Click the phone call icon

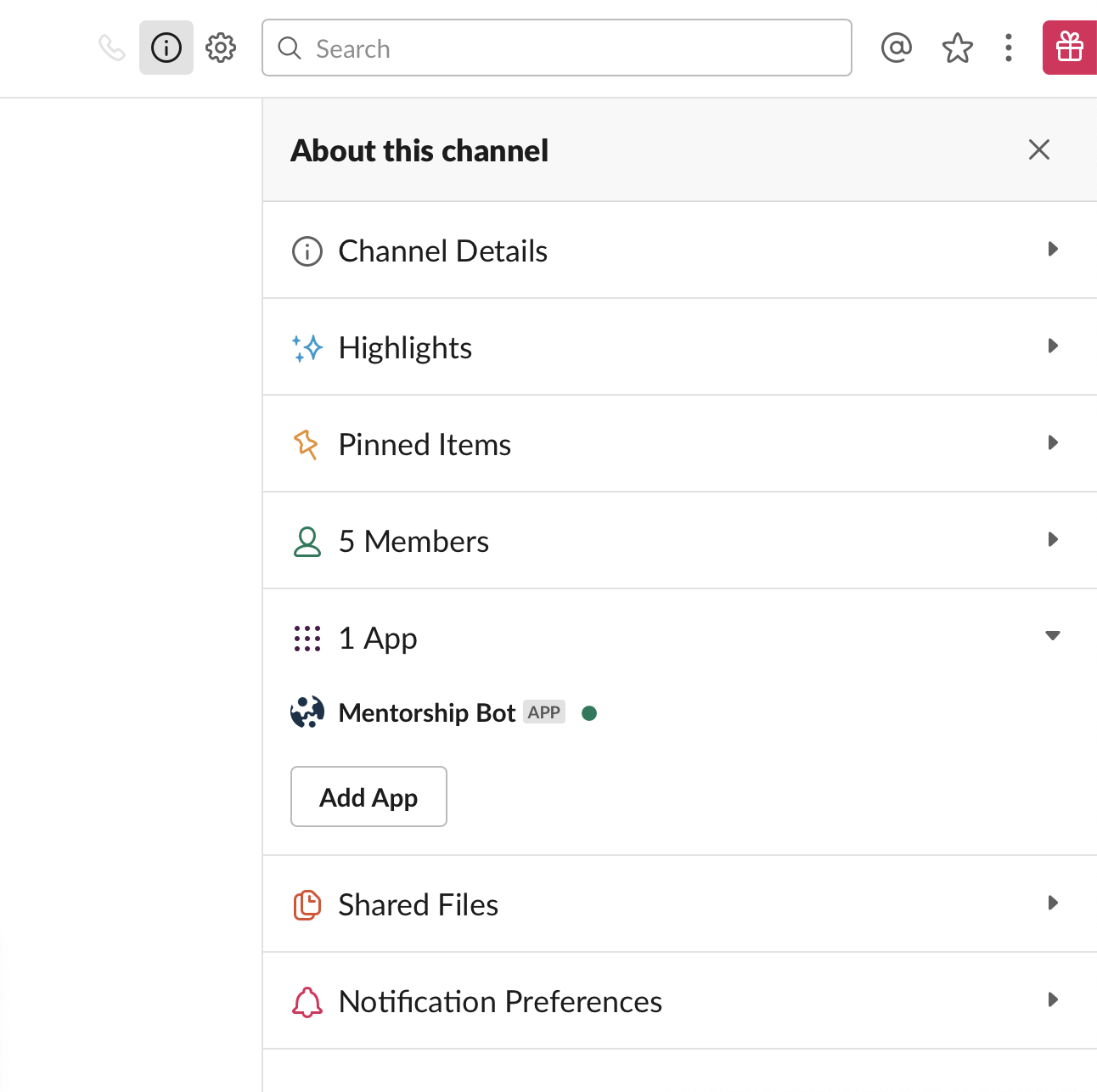click(111, 48)
